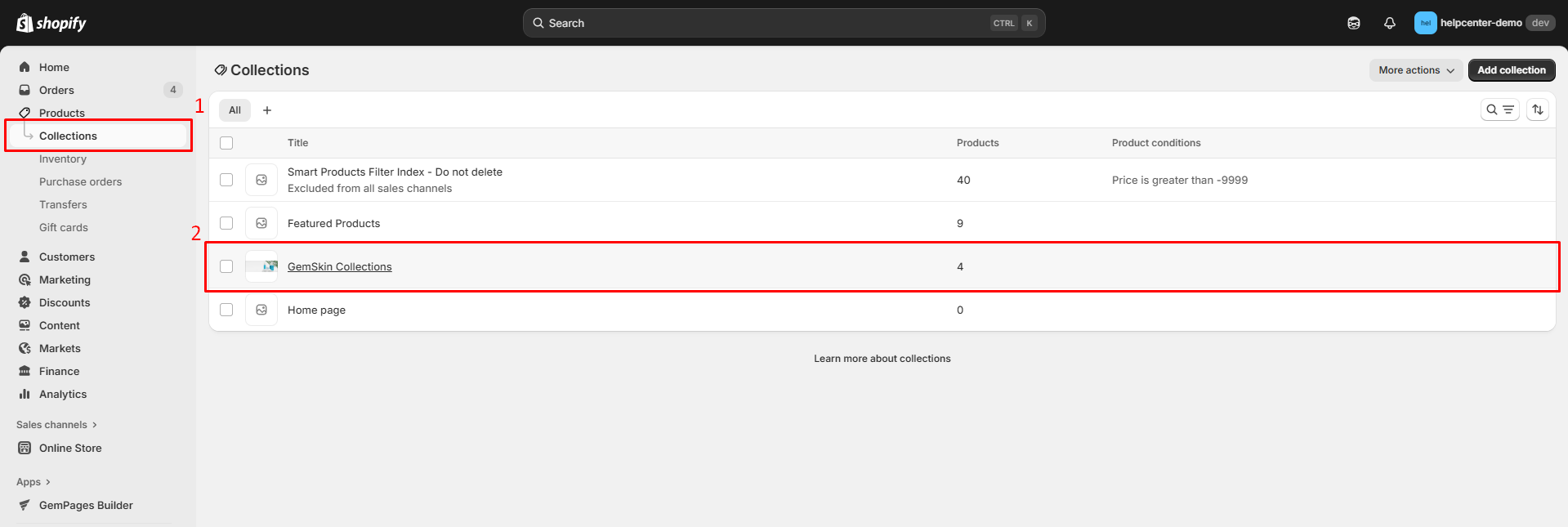This screenshot has width=1568, height=527.
Task: Open search and filter collections tool
Action: click(1500, 109)
